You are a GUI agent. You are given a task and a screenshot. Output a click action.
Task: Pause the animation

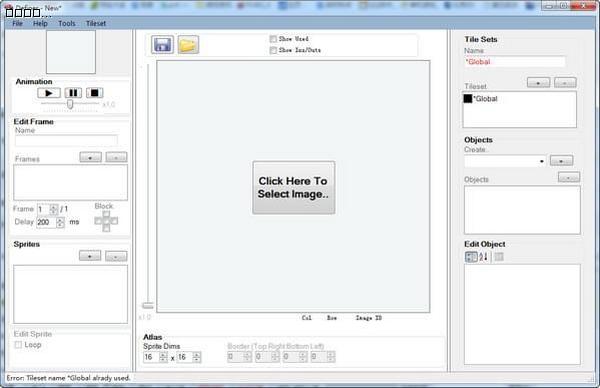click(73, 93)
